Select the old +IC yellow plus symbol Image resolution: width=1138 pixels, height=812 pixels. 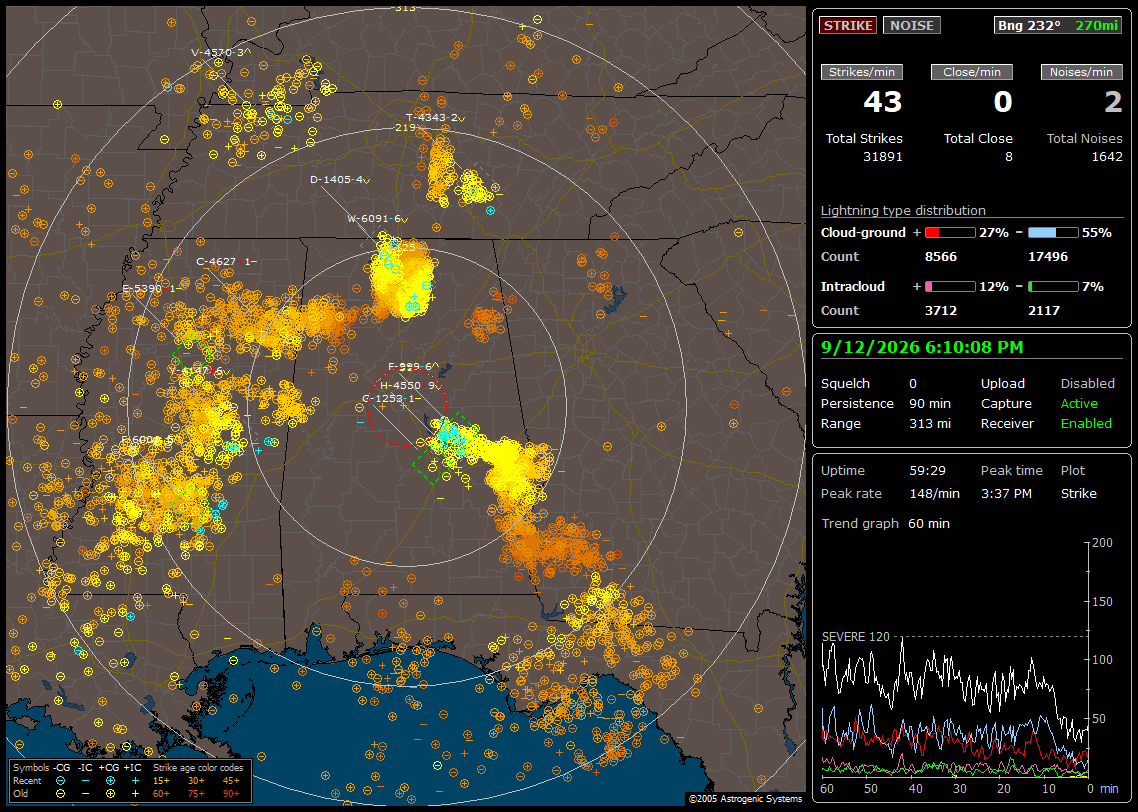point(135,794)
